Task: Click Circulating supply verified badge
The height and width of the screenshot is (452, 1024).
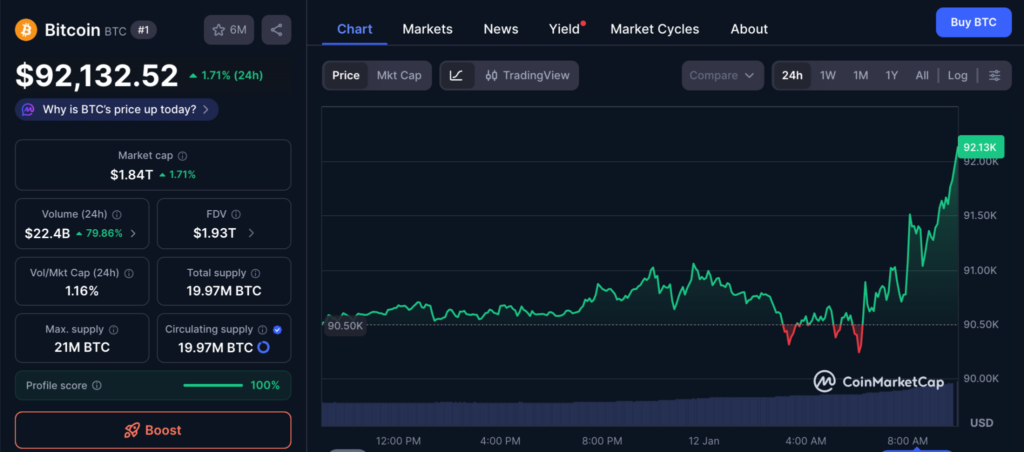Action: click(x=277, y=329)
